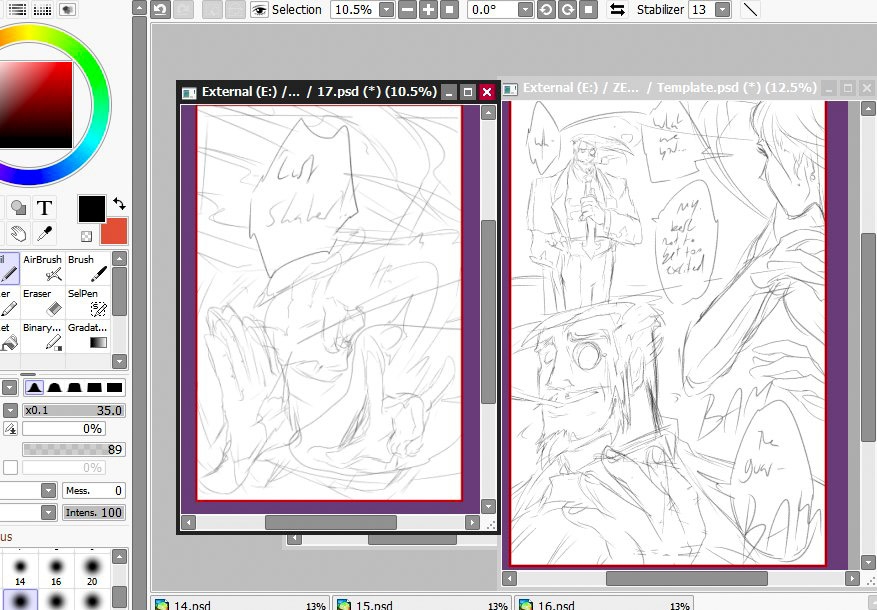Image resolution: width=877 pixels, height=610 pixels.
Task: Flip canvas horizontally with the arrows icon
Action: [x=617, y=10]
